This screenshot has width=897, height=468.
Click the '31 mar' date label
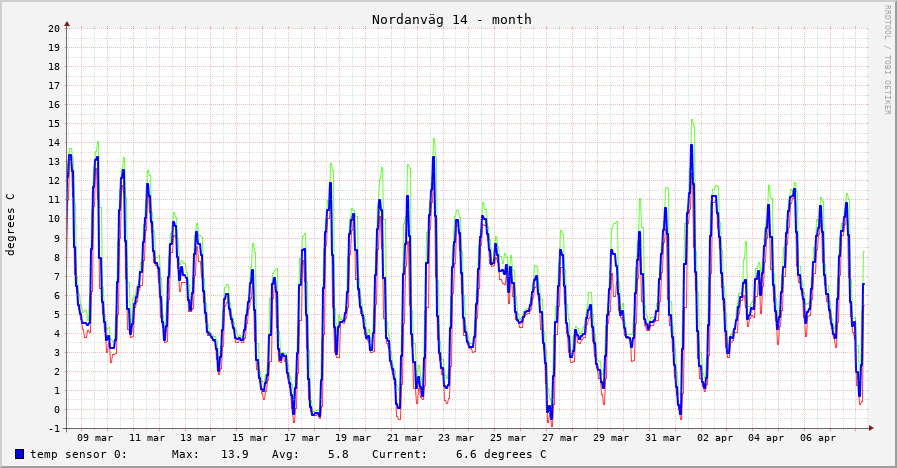(x=664, y=438)
